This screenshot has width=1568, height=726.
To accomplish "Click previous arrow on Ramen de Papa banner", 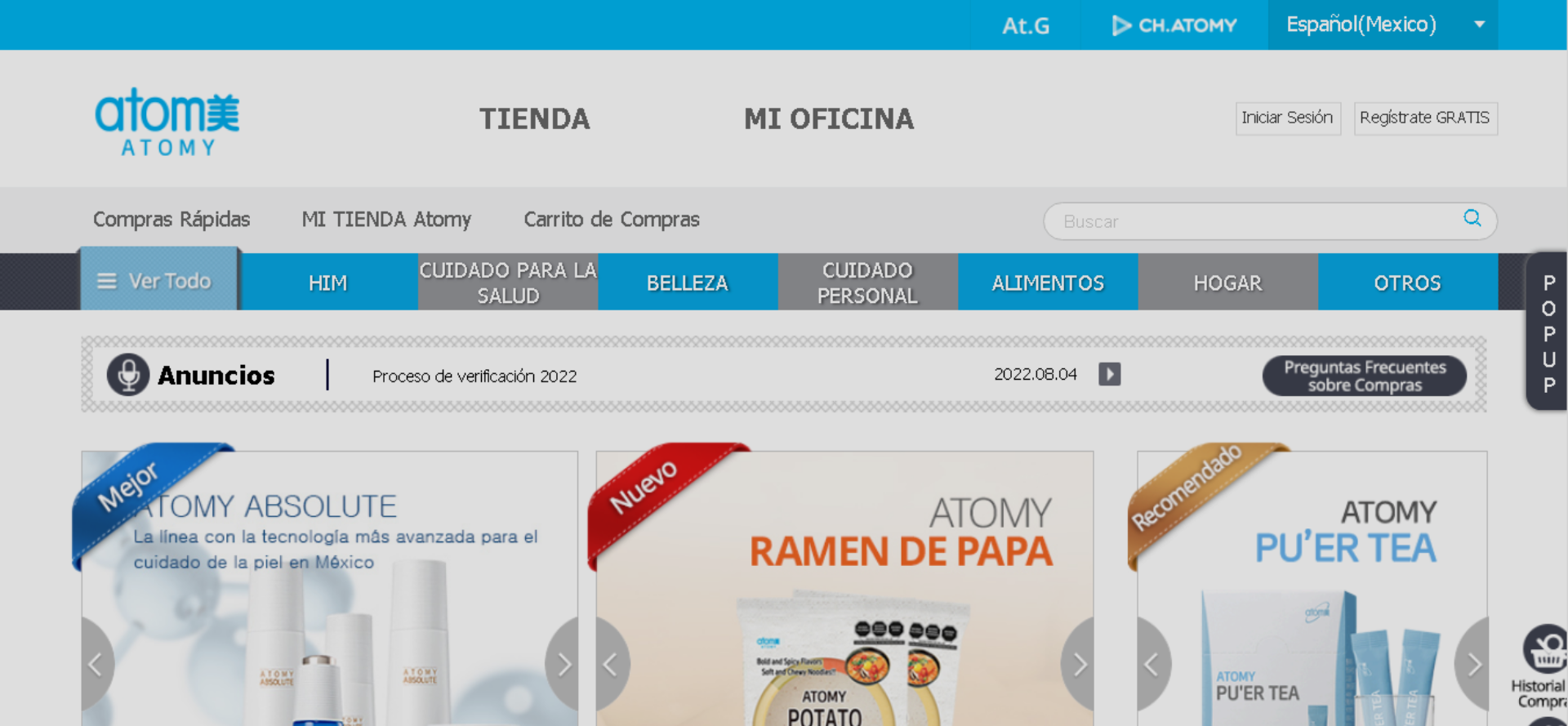I will tap(612, 665).
